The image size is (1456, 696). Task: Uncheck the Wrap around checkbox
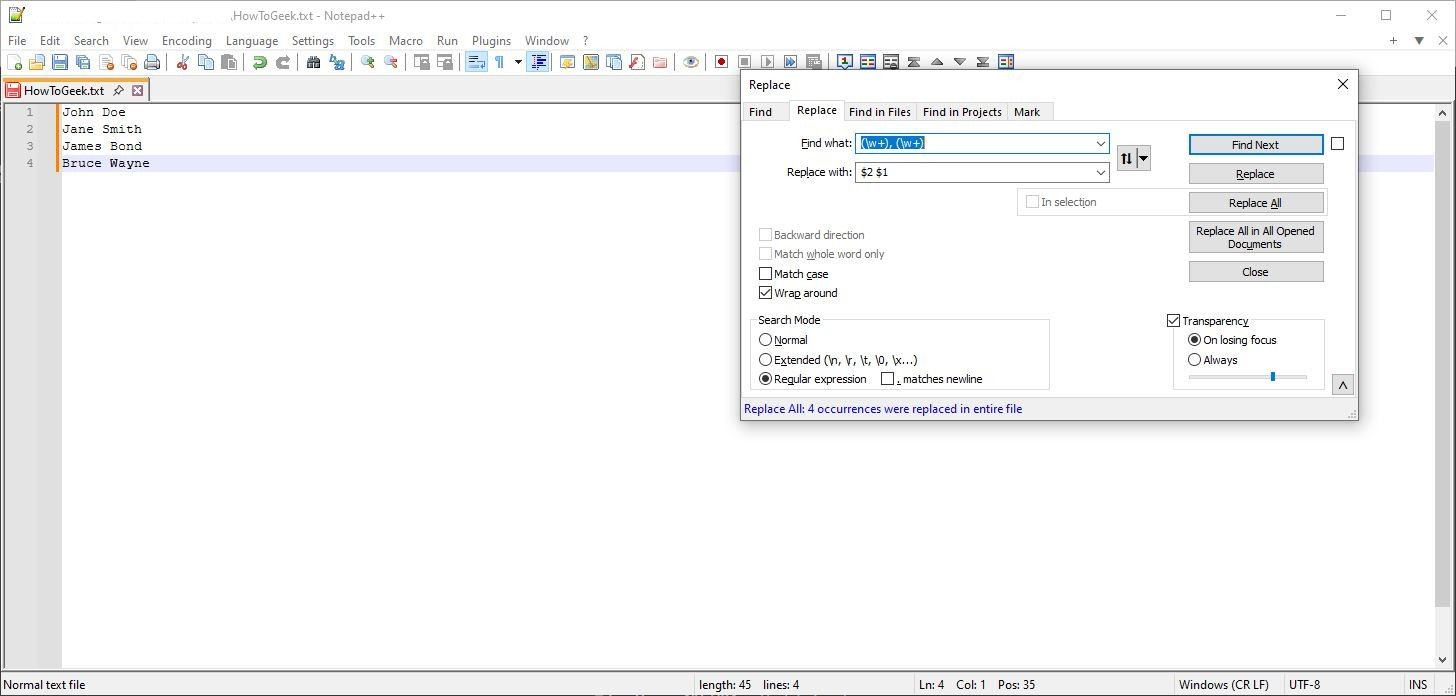[x=766, y=293]
